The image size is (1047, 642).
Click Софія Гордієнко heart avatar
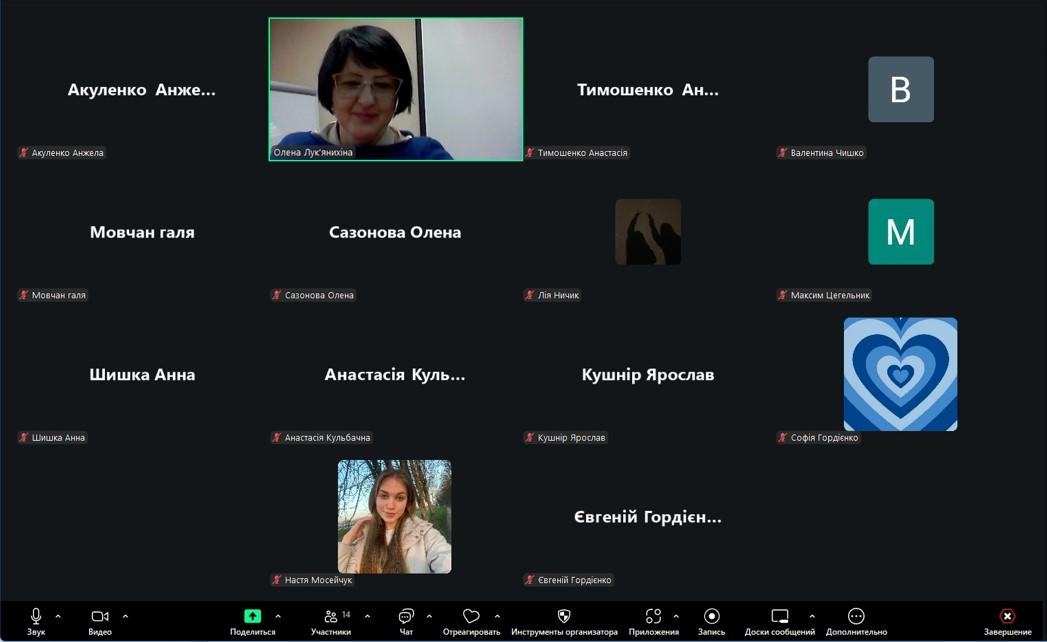point(900,374)
